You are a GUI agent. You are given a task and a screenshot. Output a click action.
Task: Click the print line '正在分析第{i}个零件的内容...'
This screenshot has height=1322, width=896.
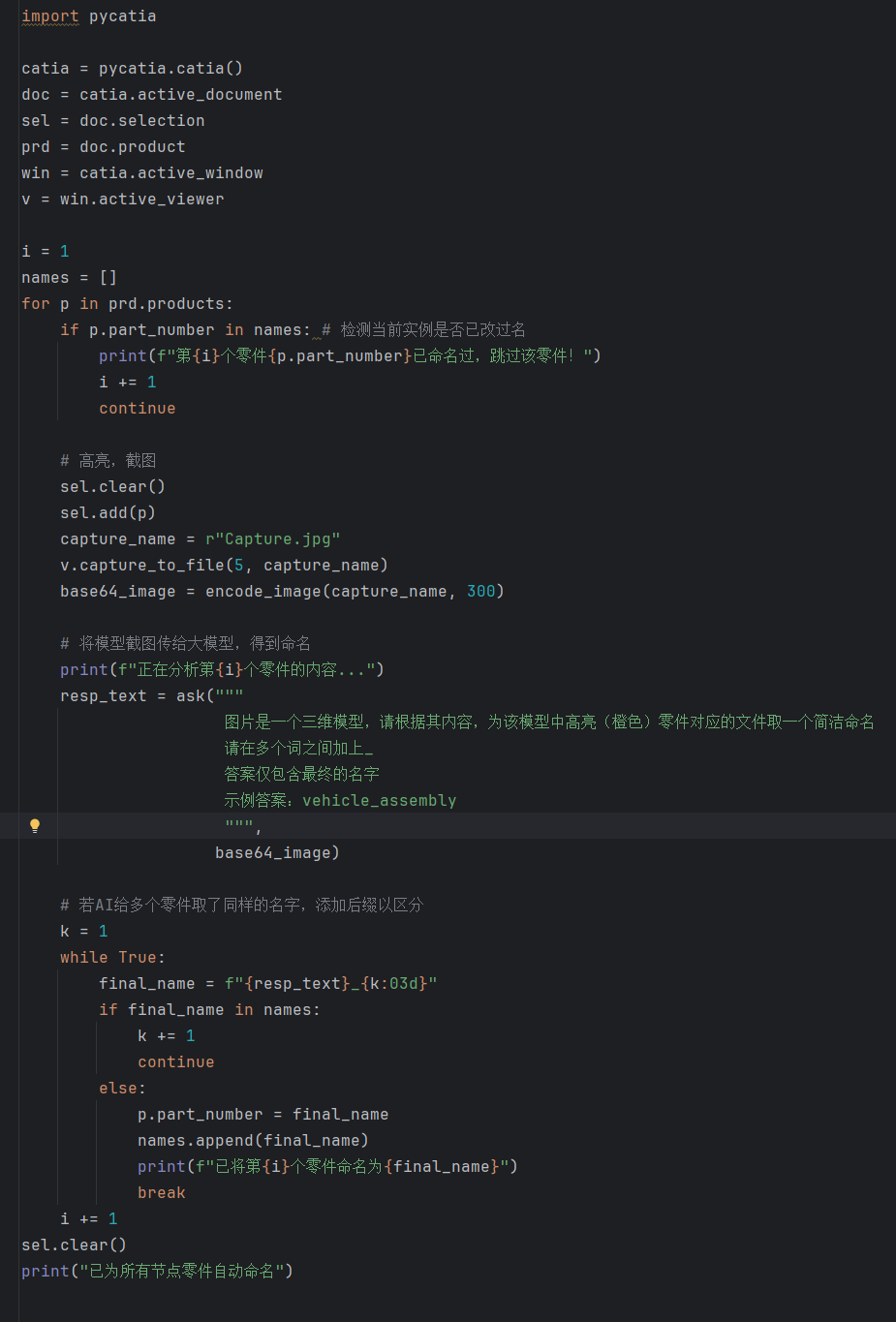tap(222, 670)
